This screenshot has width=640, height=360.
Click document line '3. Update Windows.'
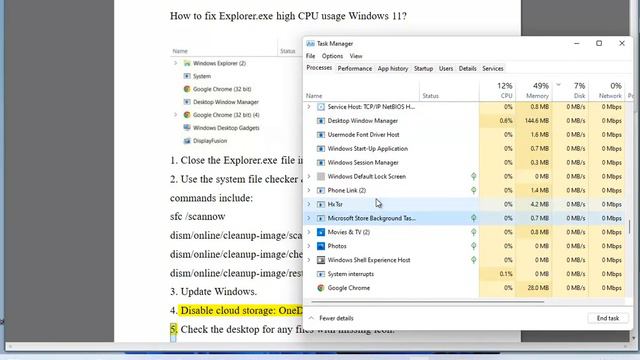[x=213, y=291]
